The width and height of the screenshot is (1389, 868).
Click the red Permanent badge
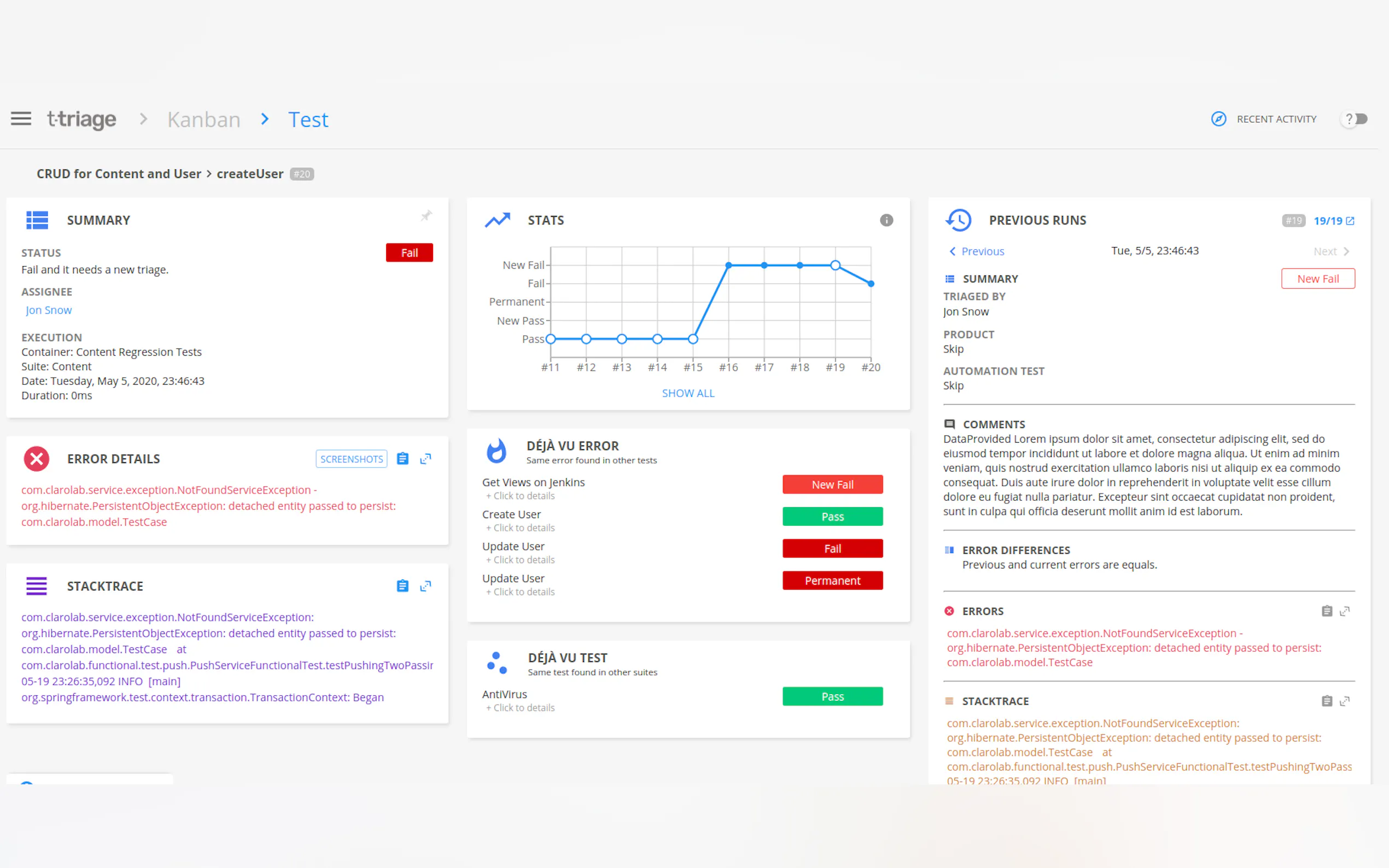tap(832, 580)
